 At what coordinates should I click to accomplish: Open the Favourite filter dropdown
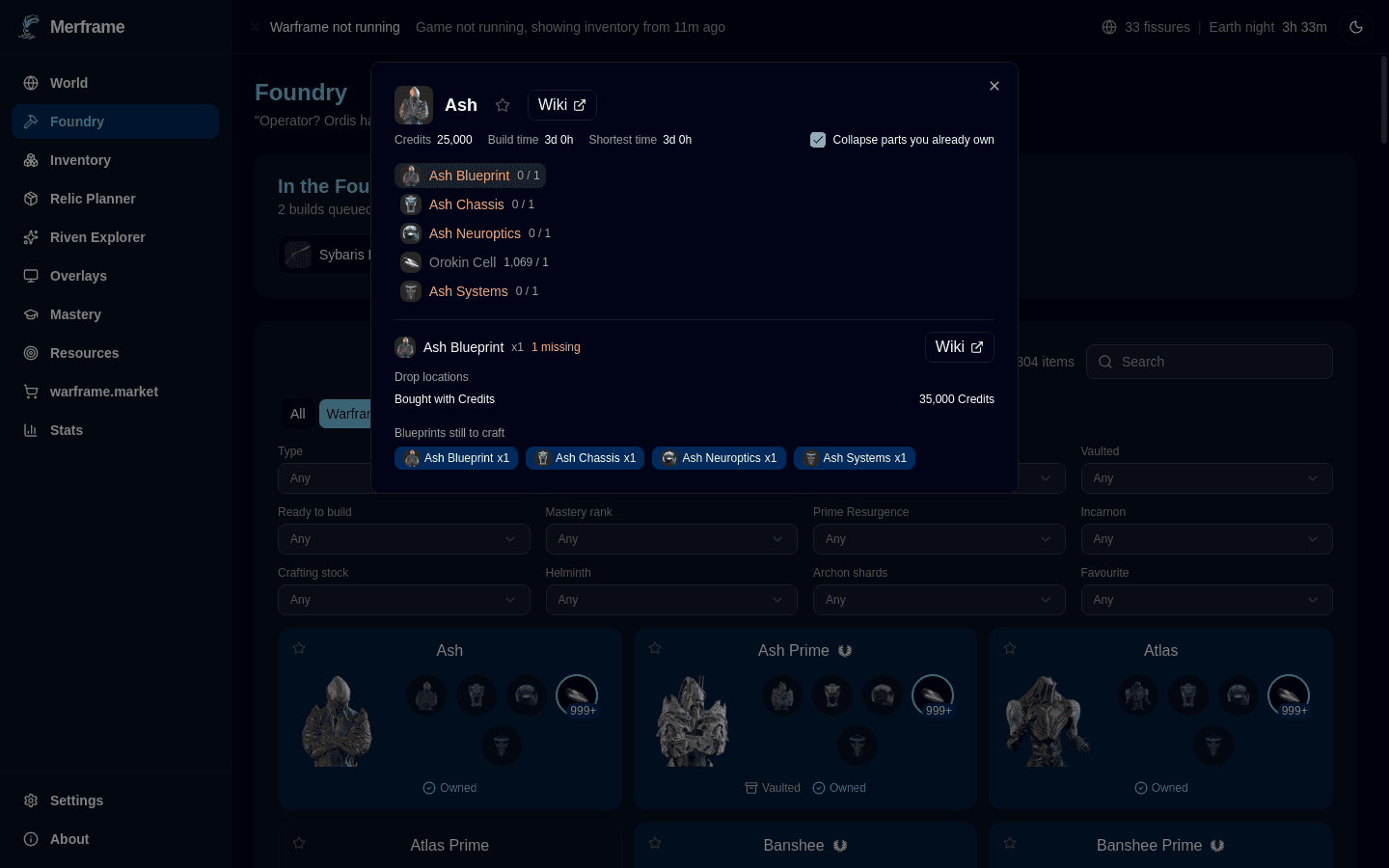[x=1207, y=600]
